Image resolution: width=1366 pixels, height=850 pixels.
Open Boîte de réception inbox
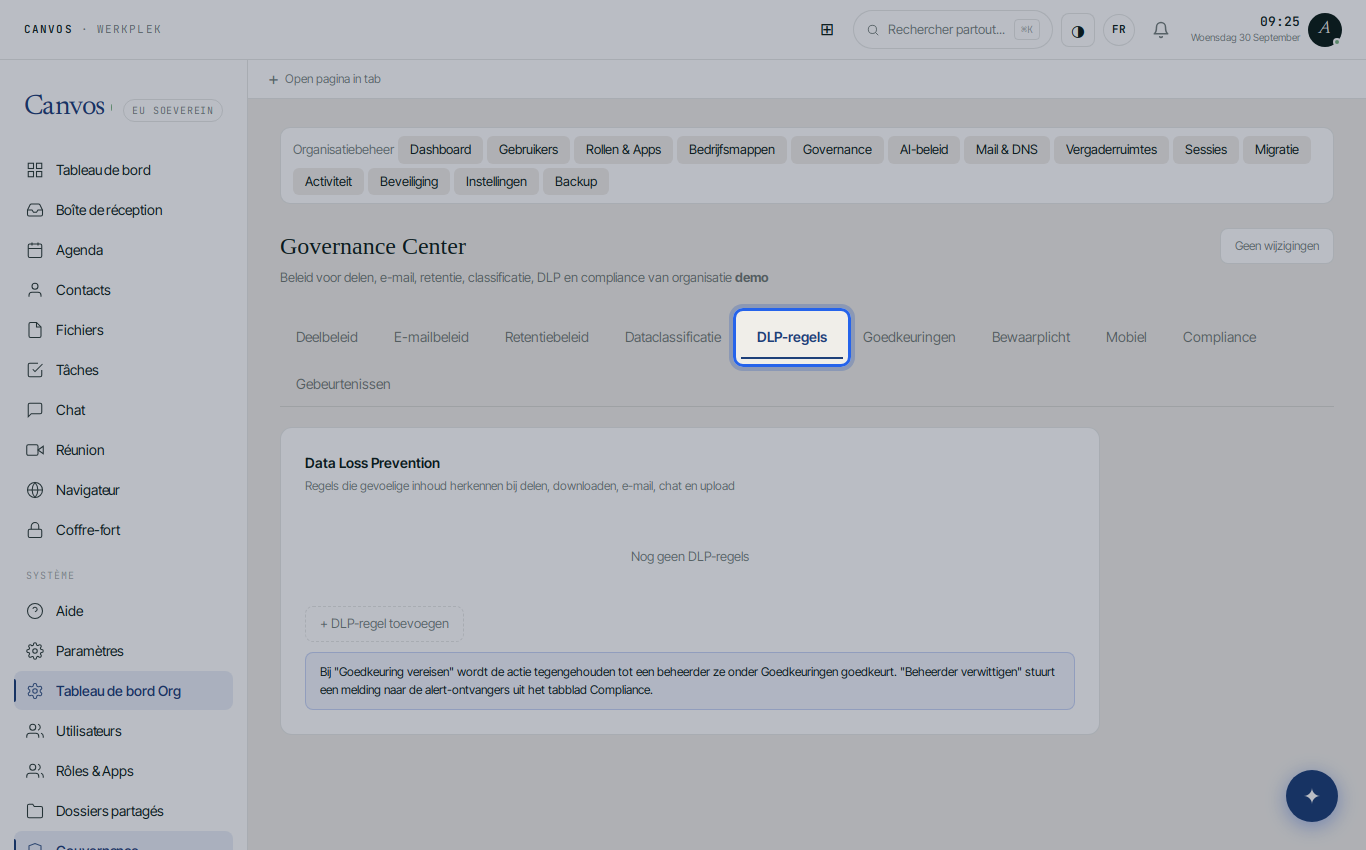click(x=124, y=210)
